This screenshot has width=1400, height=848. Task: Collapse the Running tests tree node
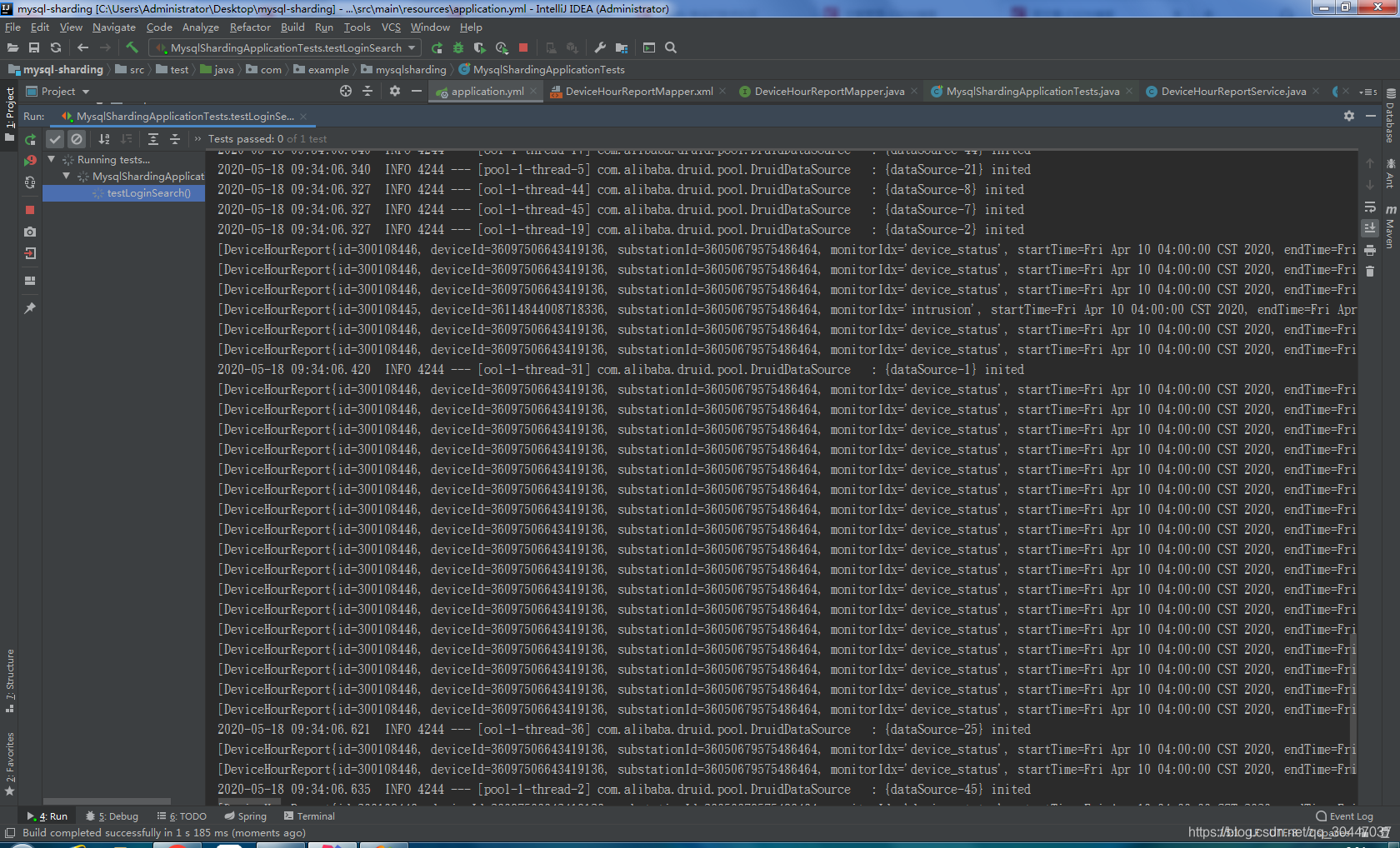click(52, 159)
